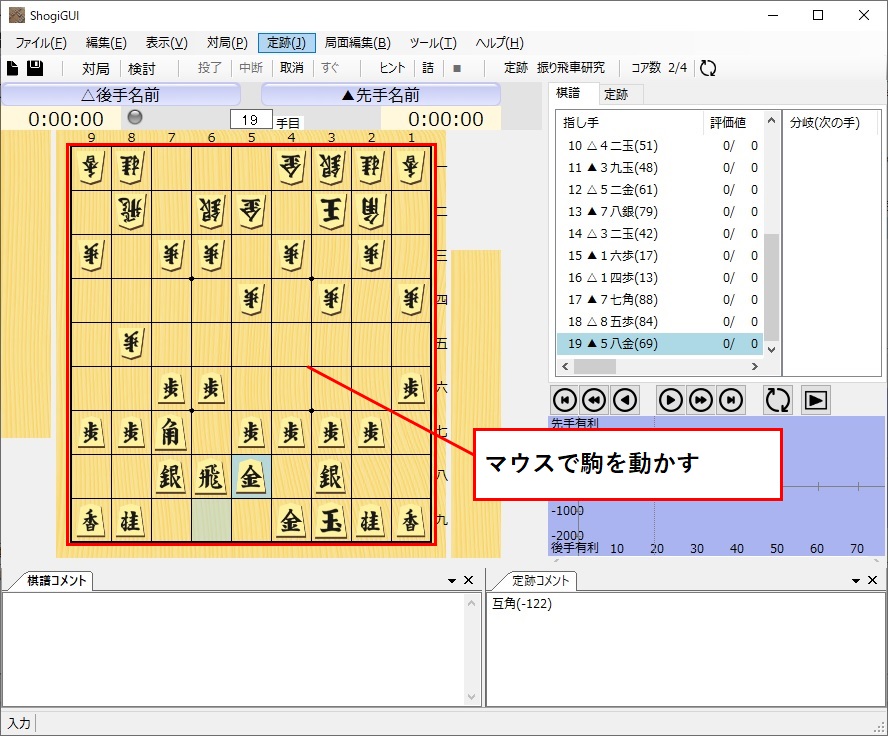The image size is (888, 736).
Task: Click move list scroll down arrow
Action: [771, 350]
